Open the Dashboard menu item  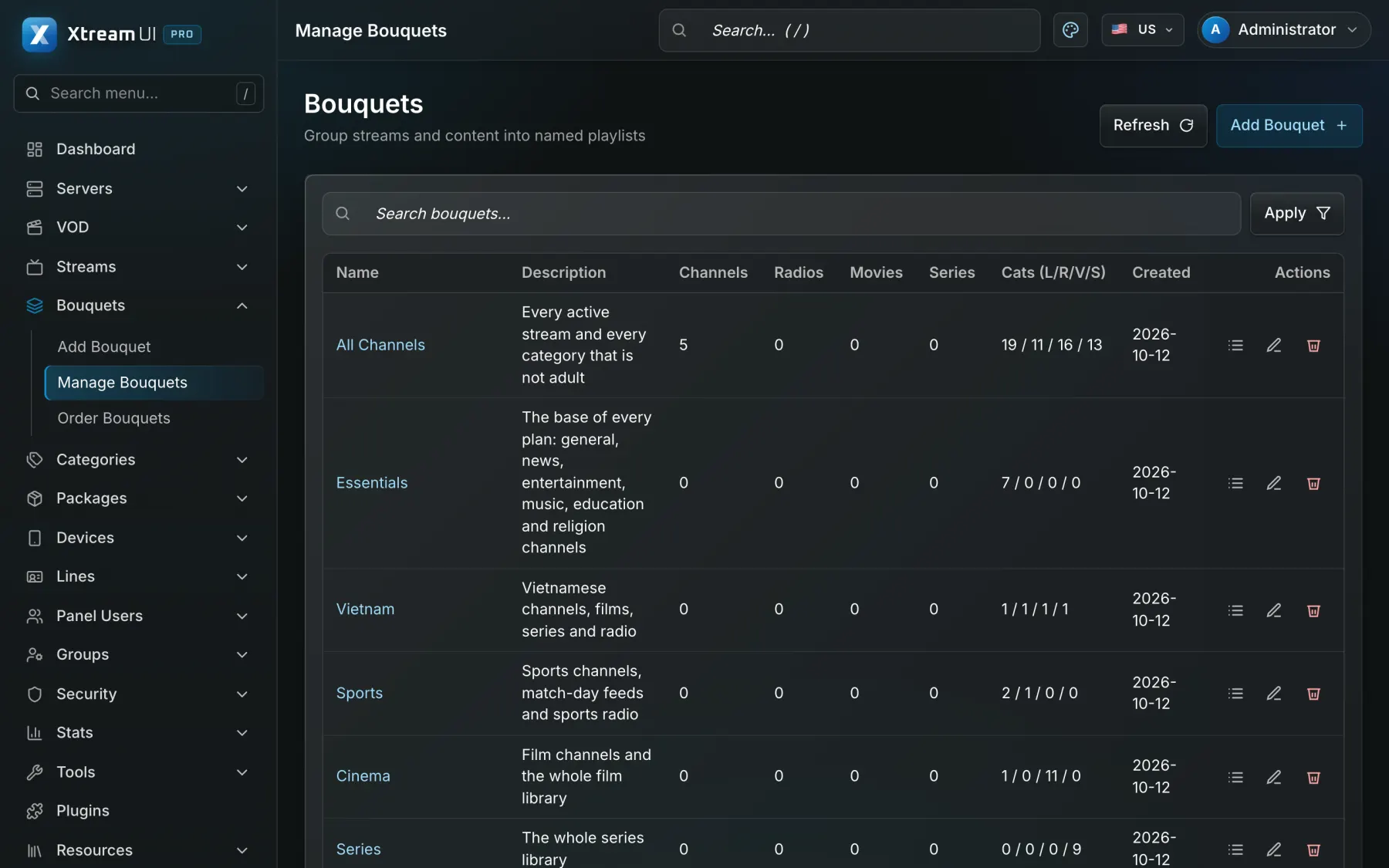(x=139, y=149)
